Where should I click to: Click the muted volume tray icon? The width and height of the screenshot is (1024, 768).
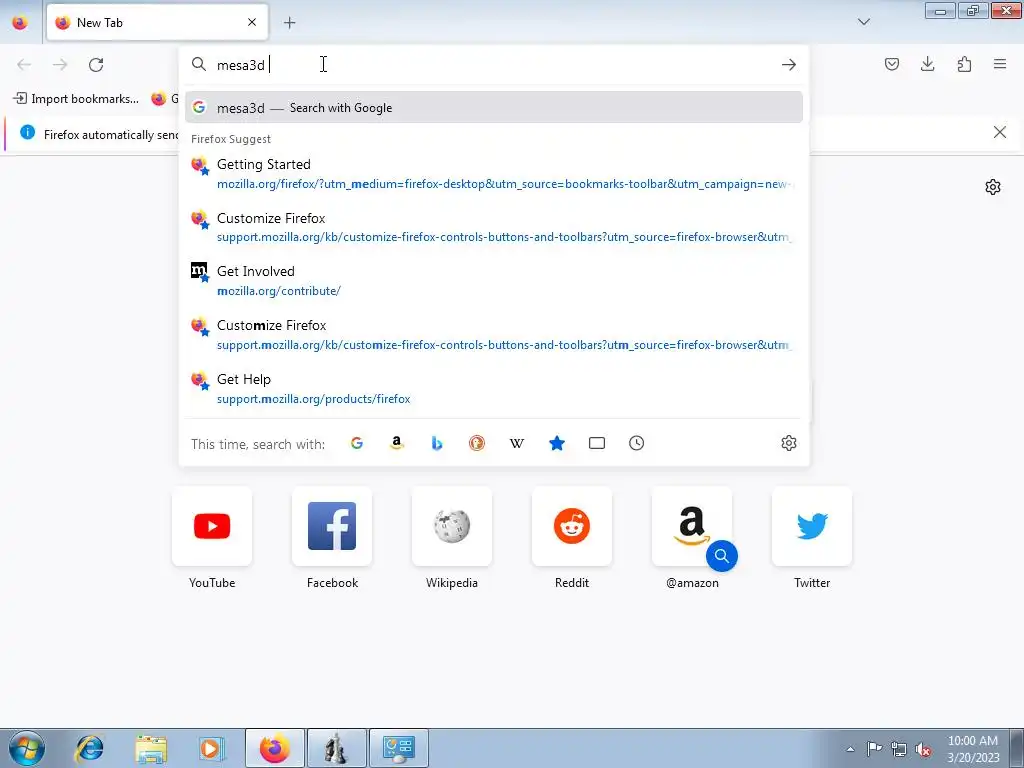pos(923,749)
